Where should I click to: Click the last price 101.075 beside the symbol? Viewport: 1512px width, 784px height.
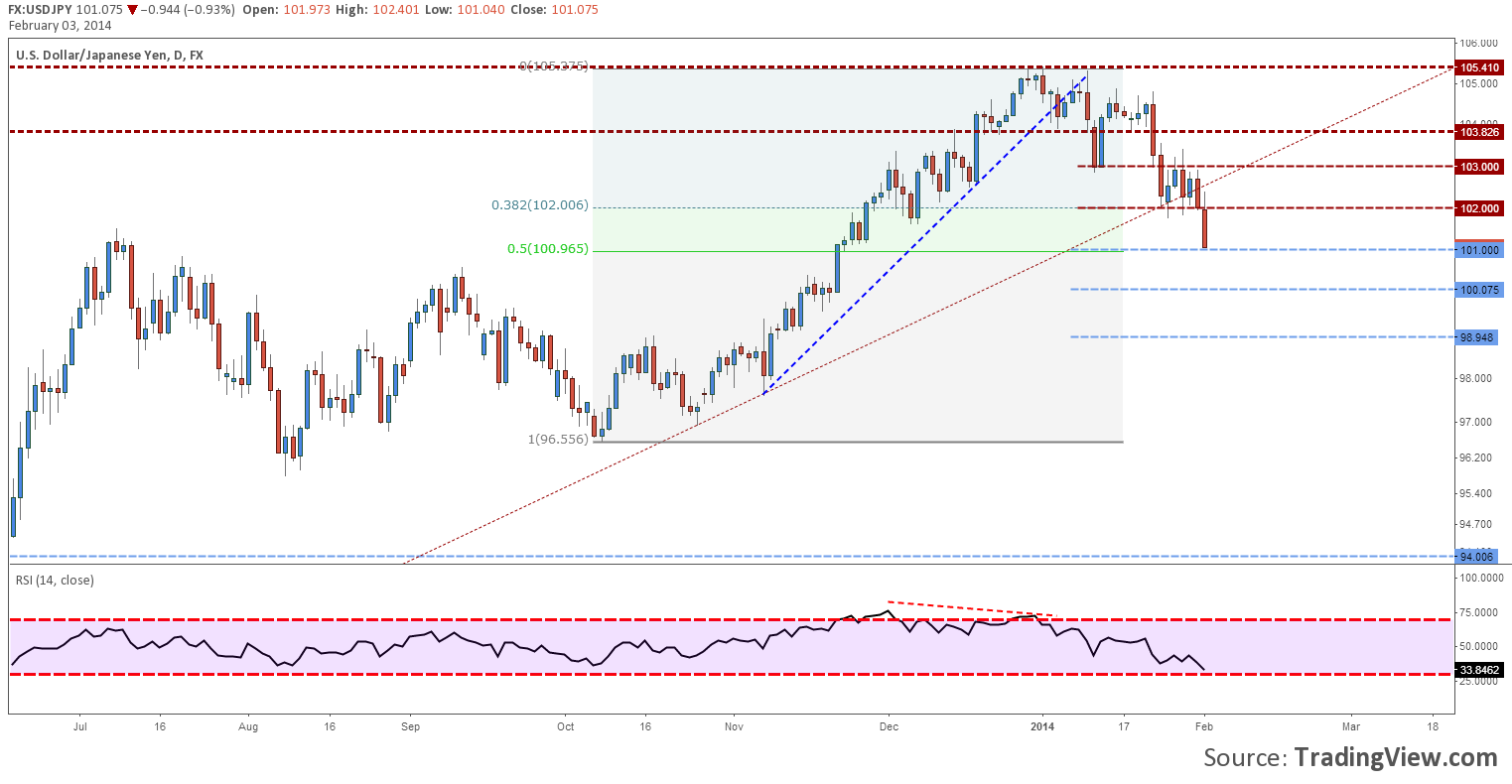click(99, 10)
